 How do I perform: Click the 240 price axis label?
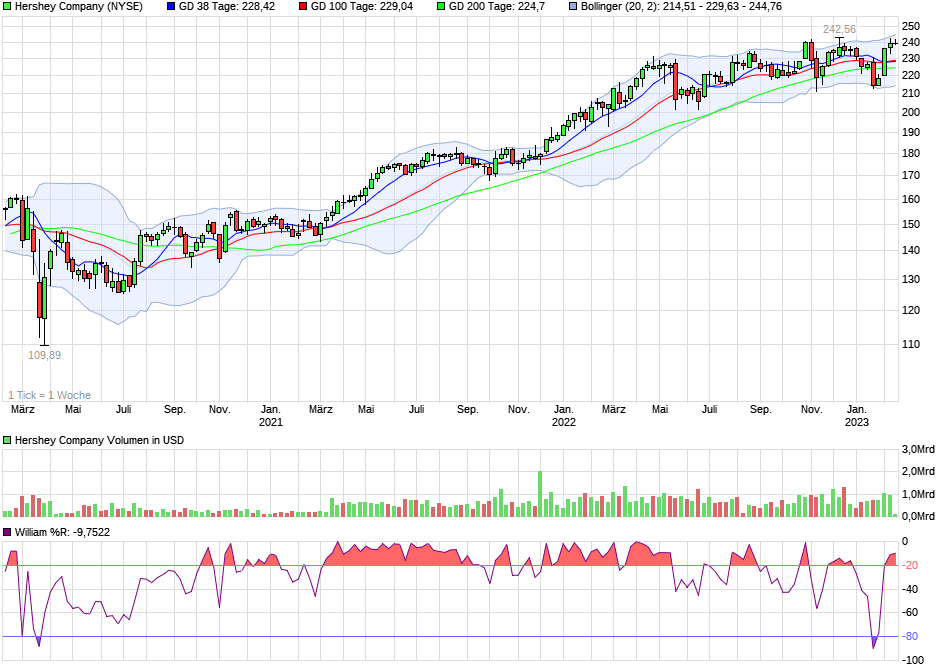(911, 43)
